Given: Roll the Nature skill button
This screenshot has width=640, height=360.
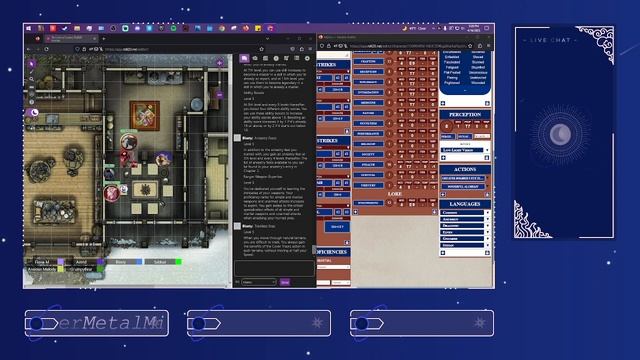Looking at the screenshot, I should point(369,113).
